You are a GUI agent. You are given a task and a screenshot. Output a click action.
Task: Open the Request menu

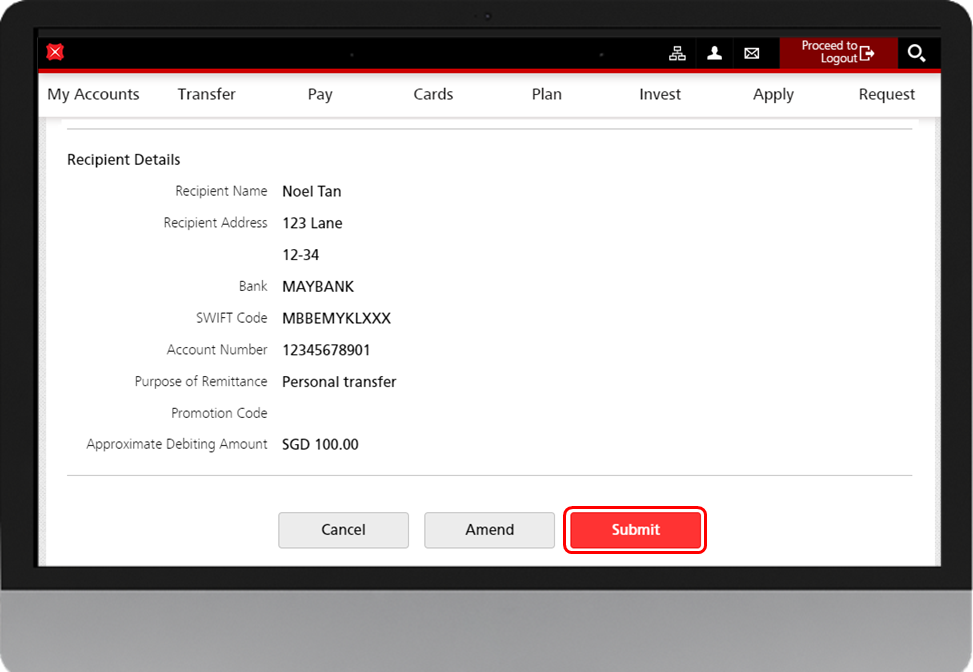point(886,94)
